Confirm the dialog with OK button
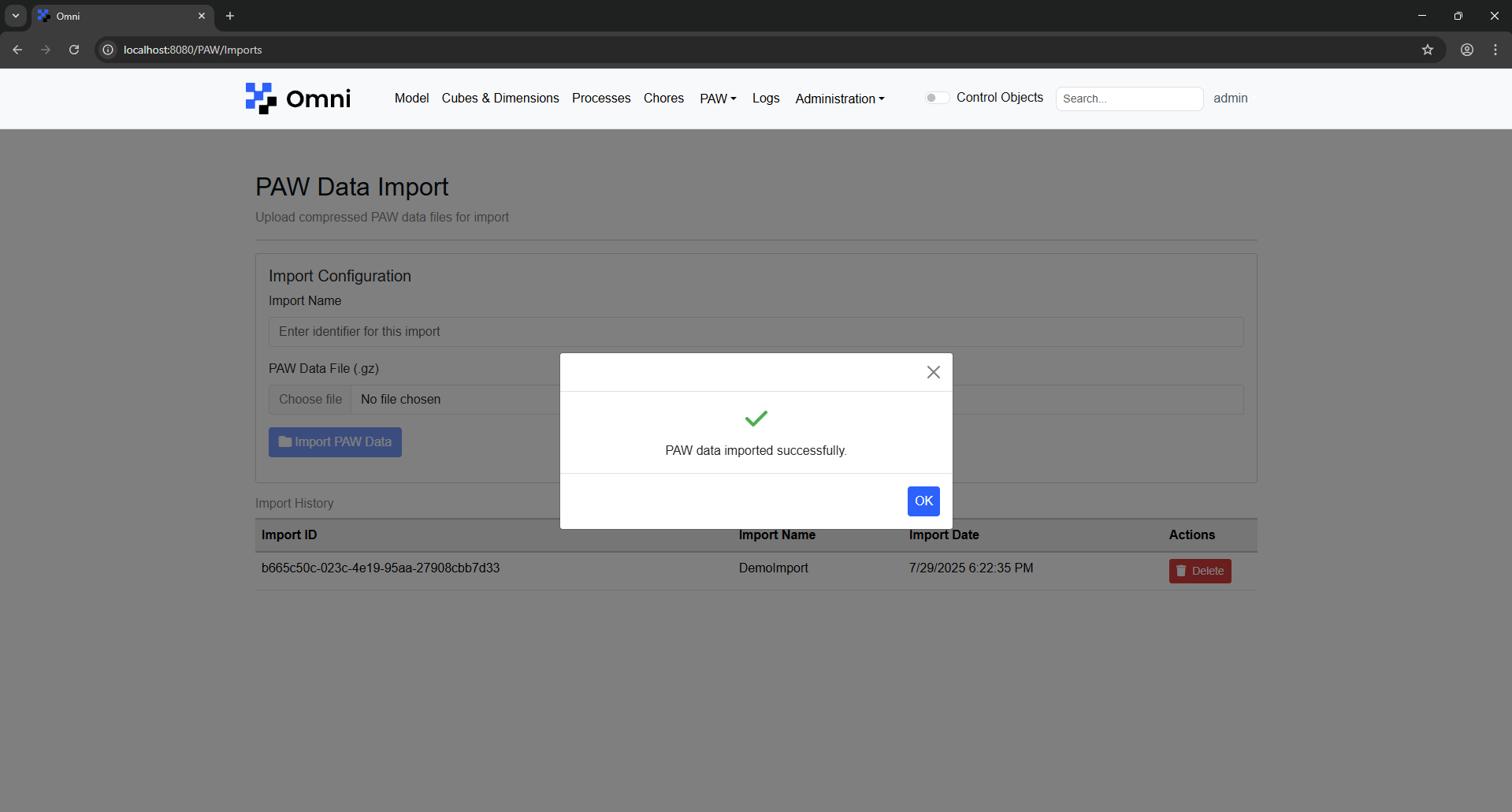The height and width of the screenshot is (812, 1512). pyautogui.click(x=923, y=501)
